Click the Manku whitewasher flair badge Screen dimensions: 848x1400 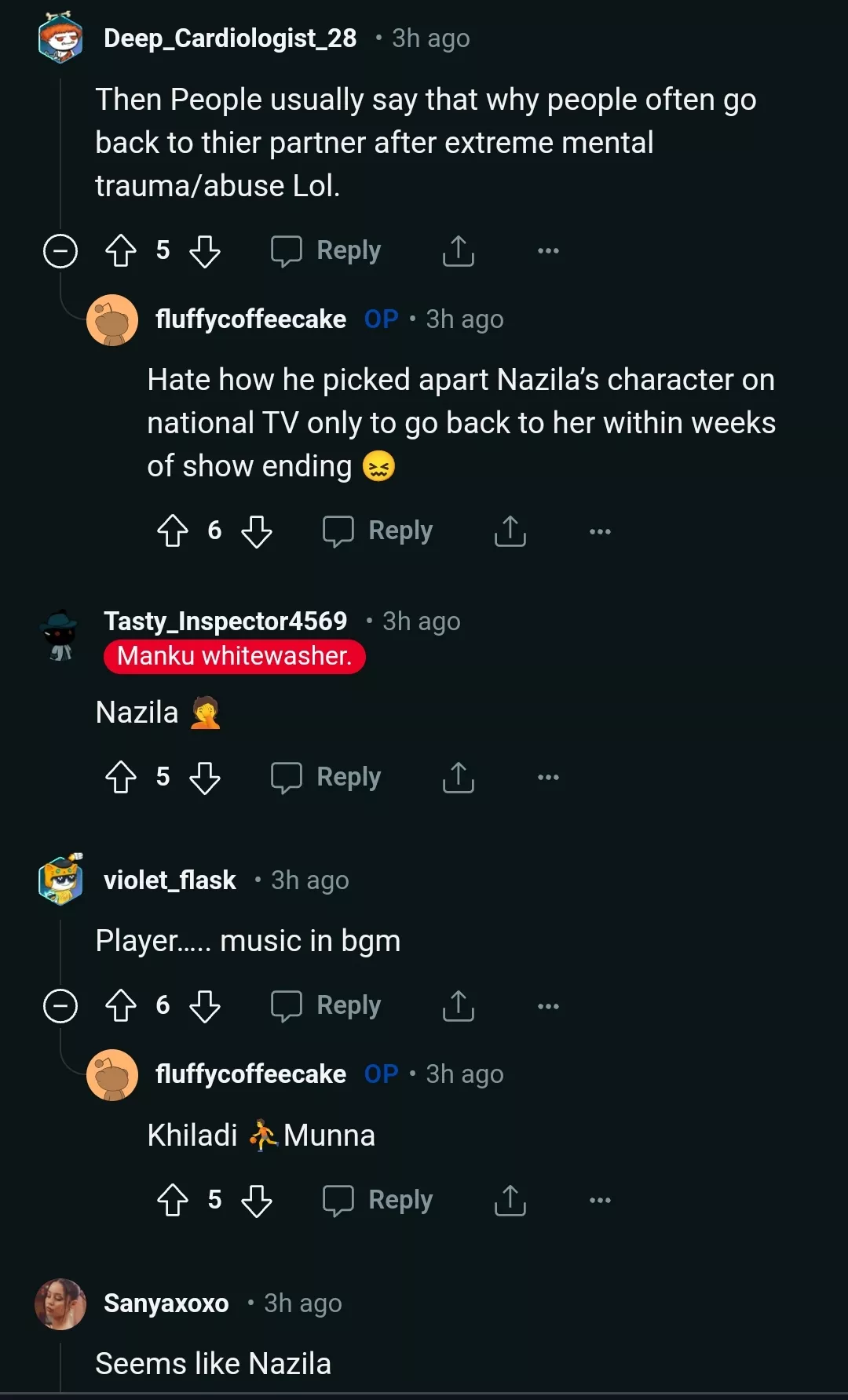234,656
